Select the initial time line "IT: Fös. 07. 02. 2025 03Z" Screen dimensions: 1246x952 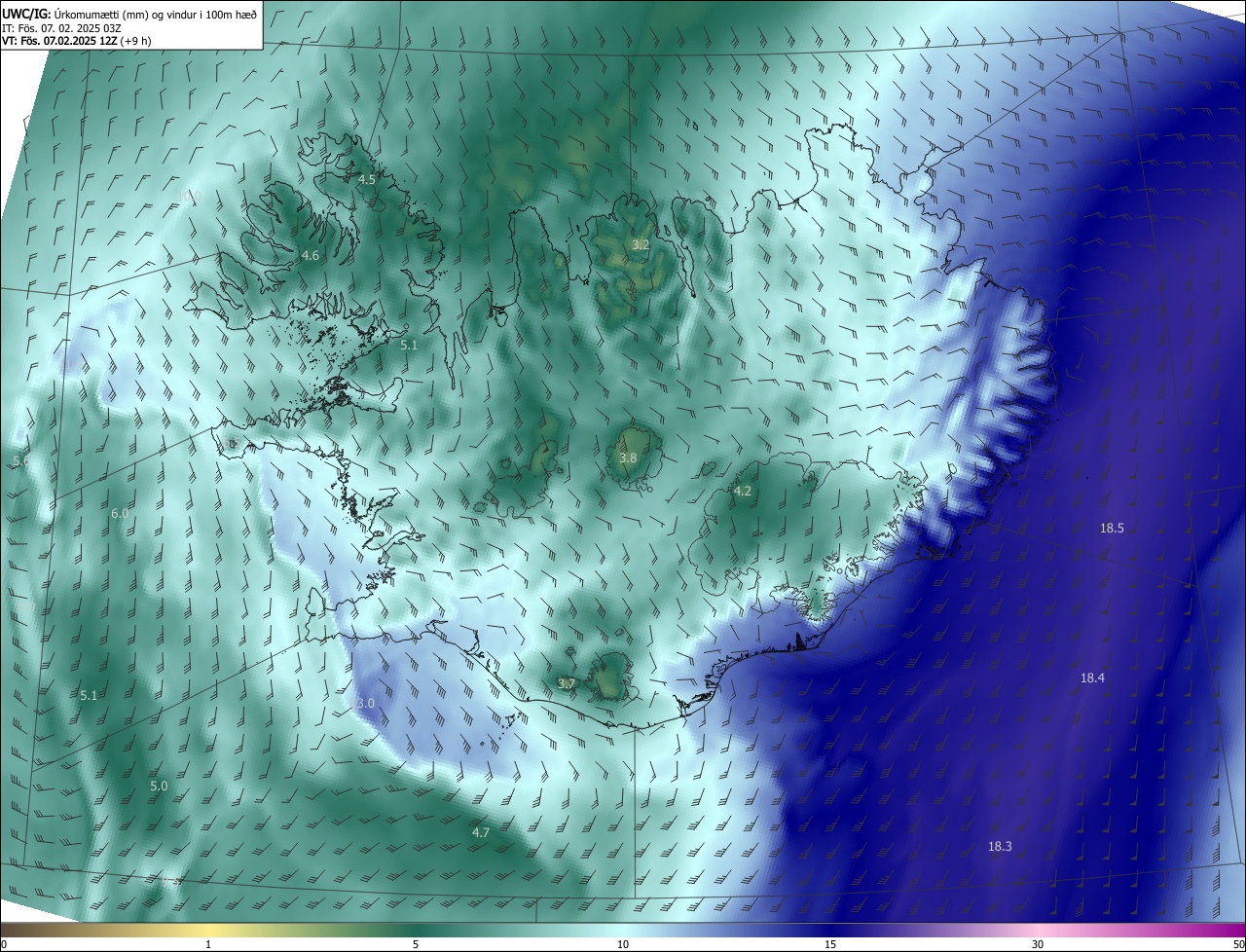point(61,28)
